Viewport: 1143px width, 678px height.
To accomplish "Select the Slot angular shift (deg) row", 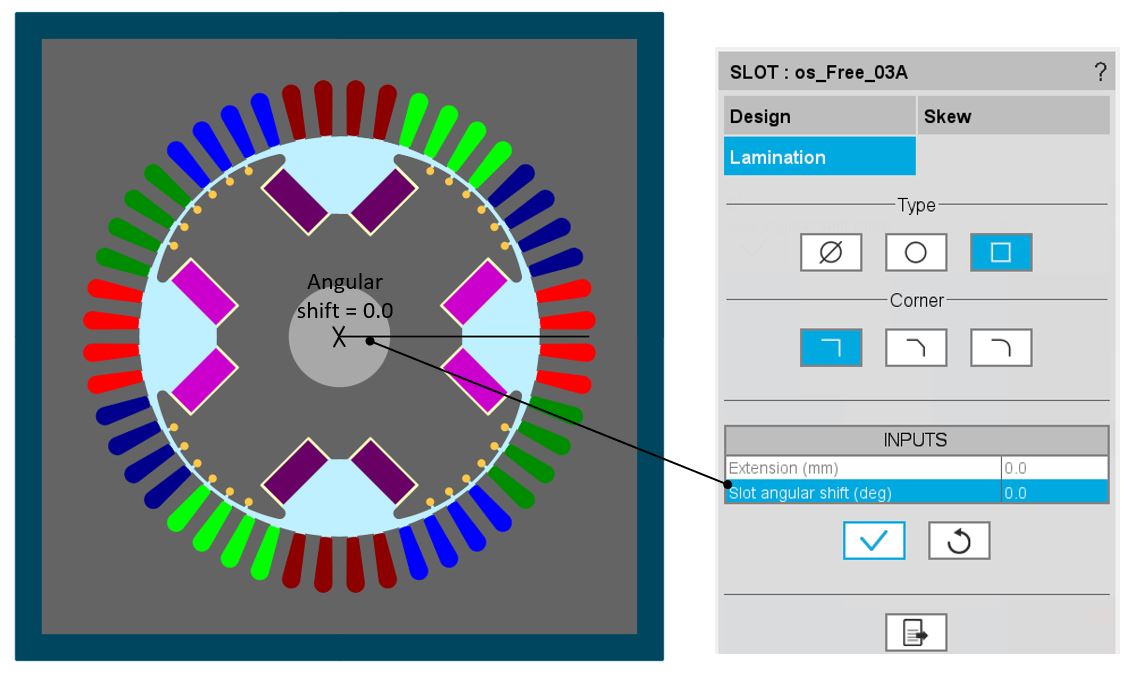I will (862, 492).
